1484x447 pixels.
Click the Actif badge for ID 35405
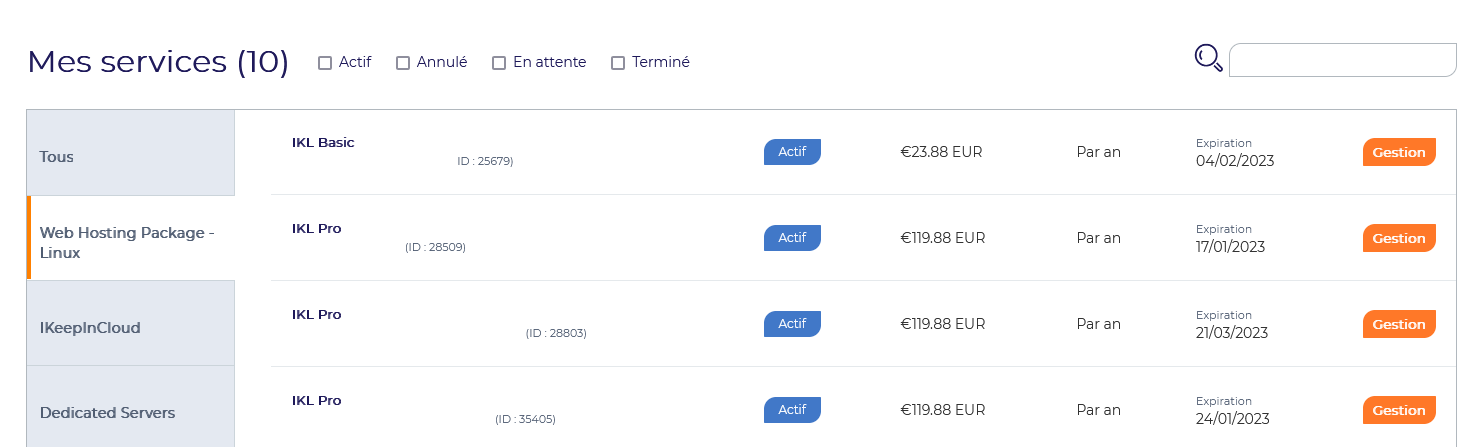pos(792,410)
